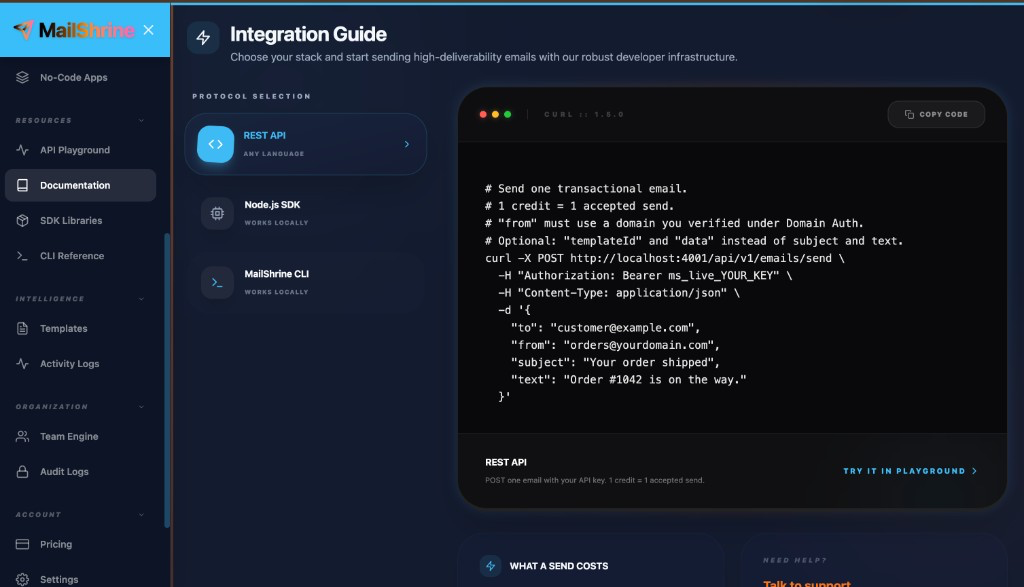
Task: Click the copy icon in Copy Code
Action: click(x=909, y=114)
